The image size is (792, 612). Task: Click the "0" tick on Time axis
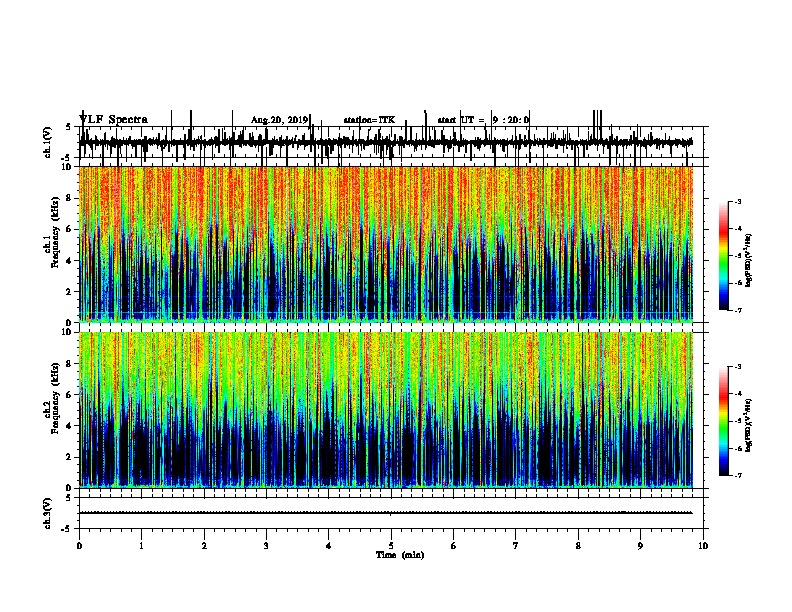point(79,546)
